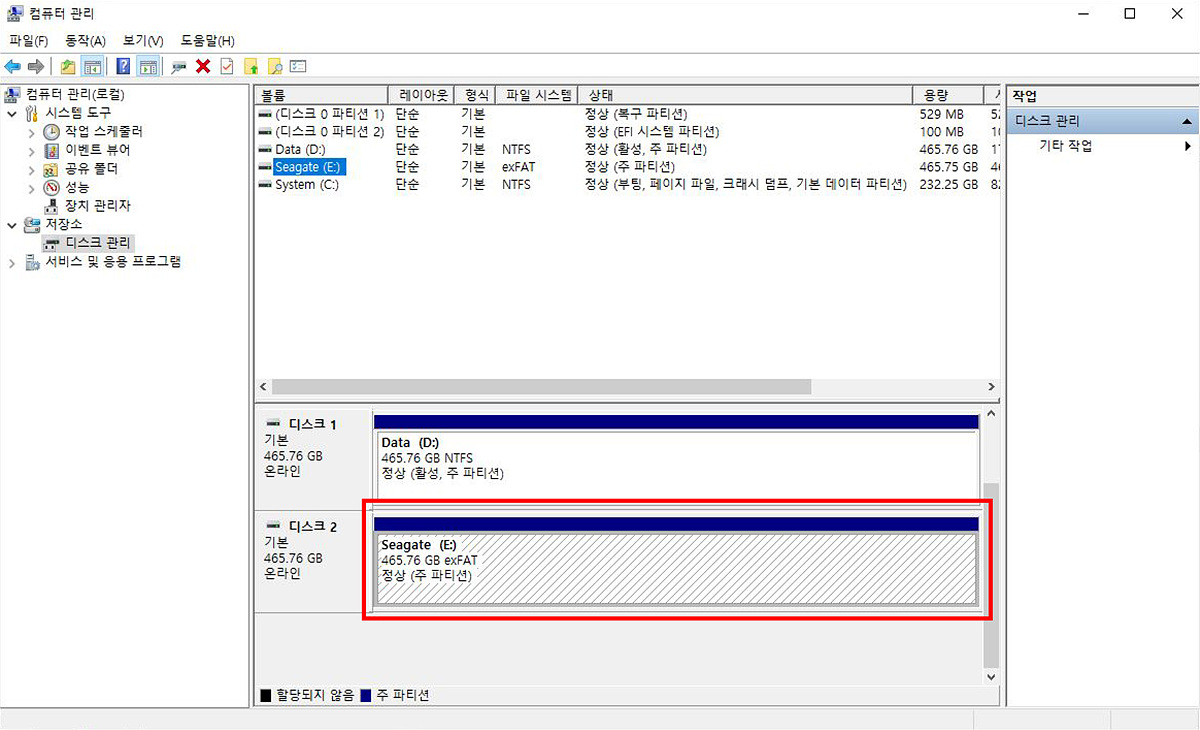Image resolution: width=1200 pixels, height=730 pixels.
Task: Collapse the 시스템 도구 node
Action: click(x=12, y=113)
